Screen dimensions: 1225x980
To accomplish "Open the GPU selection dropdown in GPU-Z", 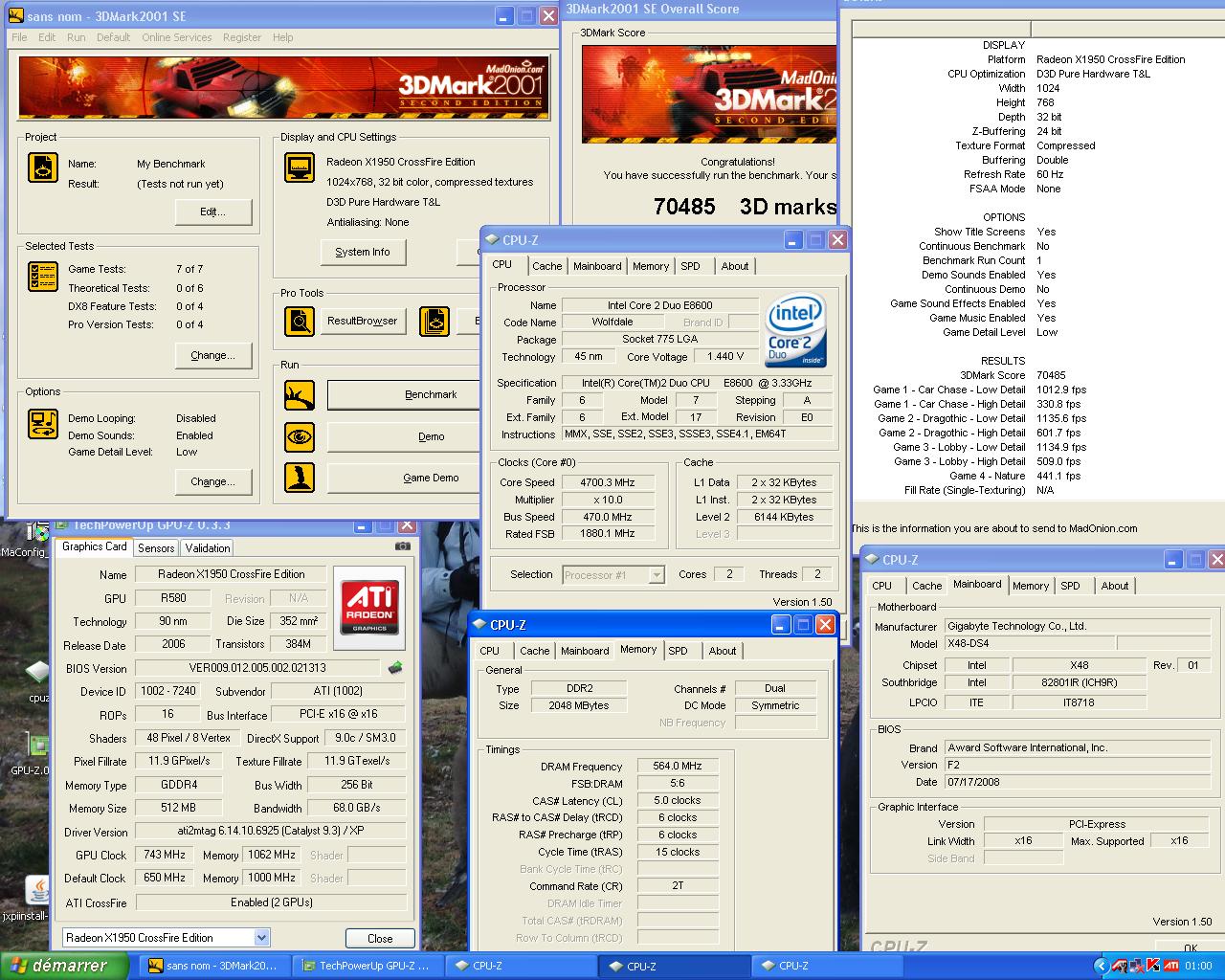I will pos(261,938).
